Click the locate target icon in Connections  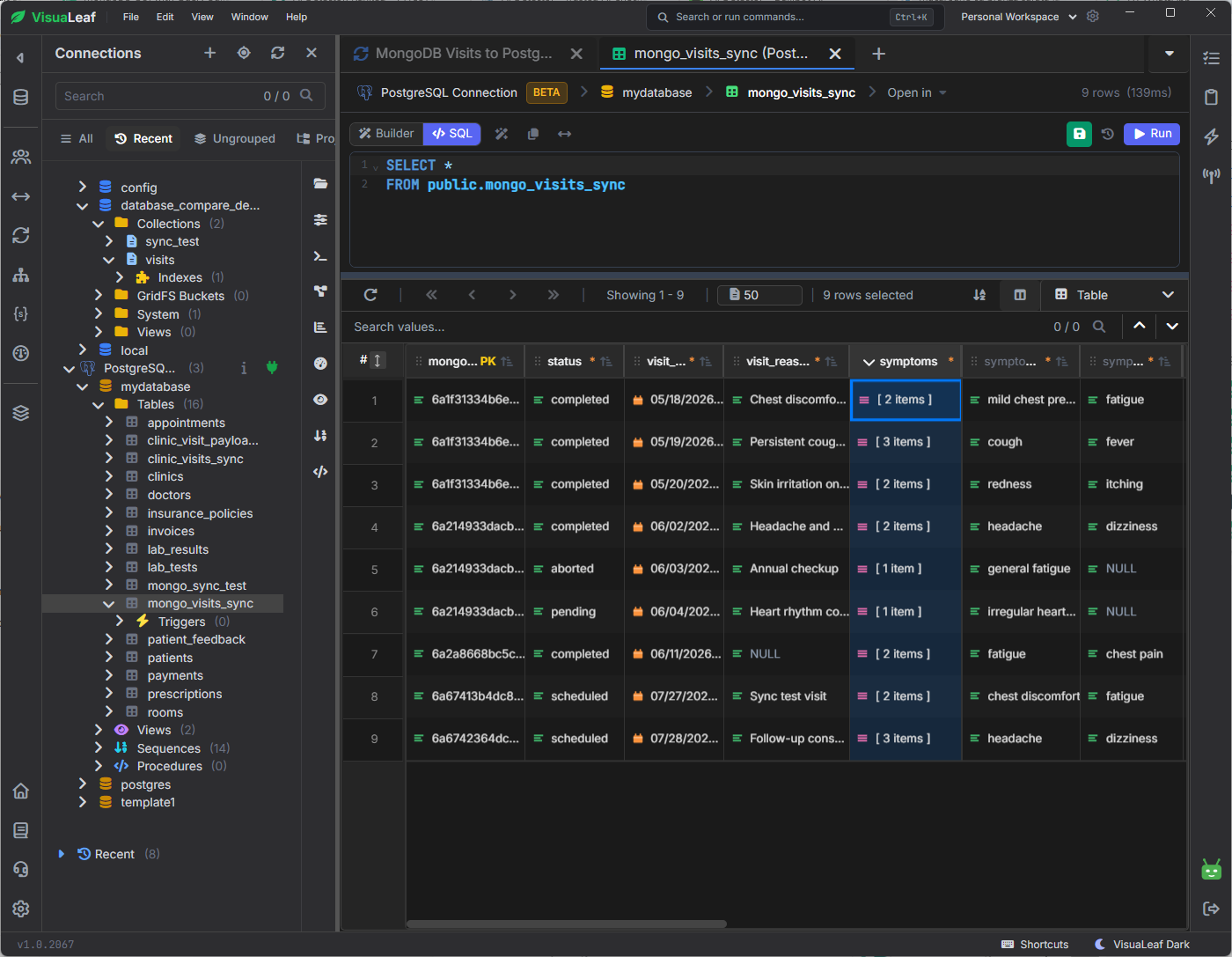[244, 53]
